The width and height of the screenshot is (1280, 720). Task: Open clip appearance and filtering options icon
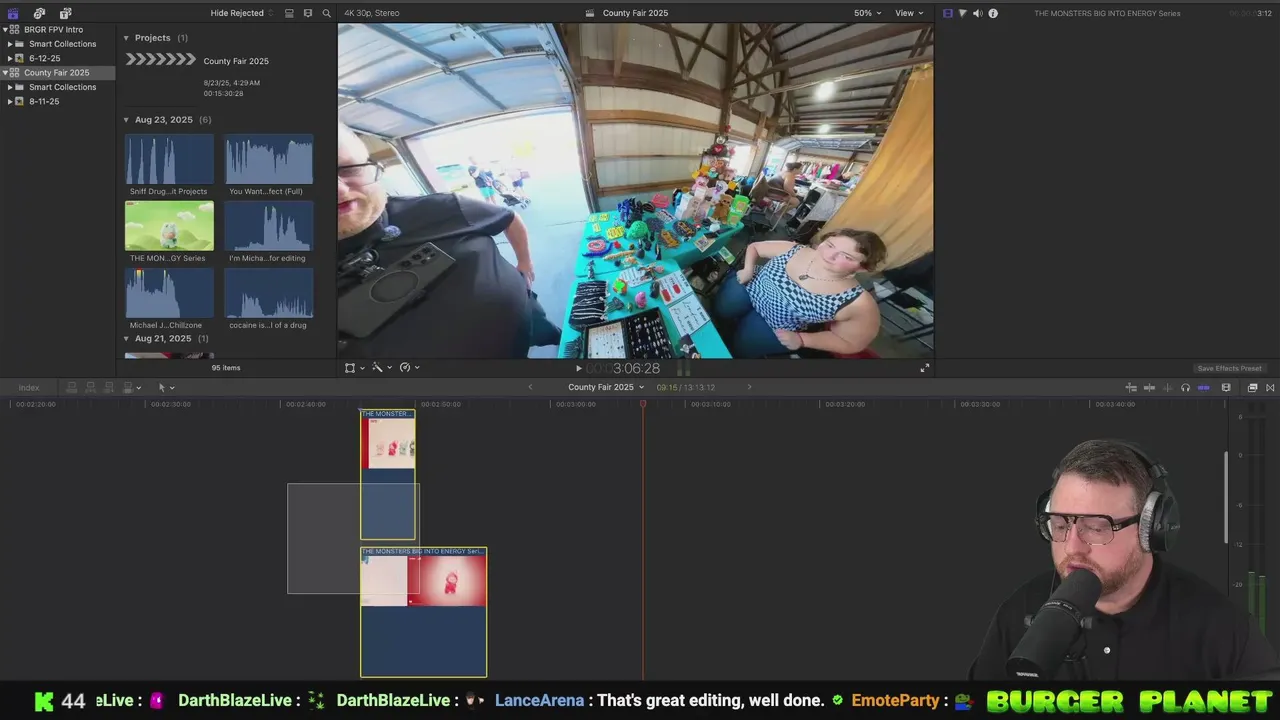[x=308, y=13]
